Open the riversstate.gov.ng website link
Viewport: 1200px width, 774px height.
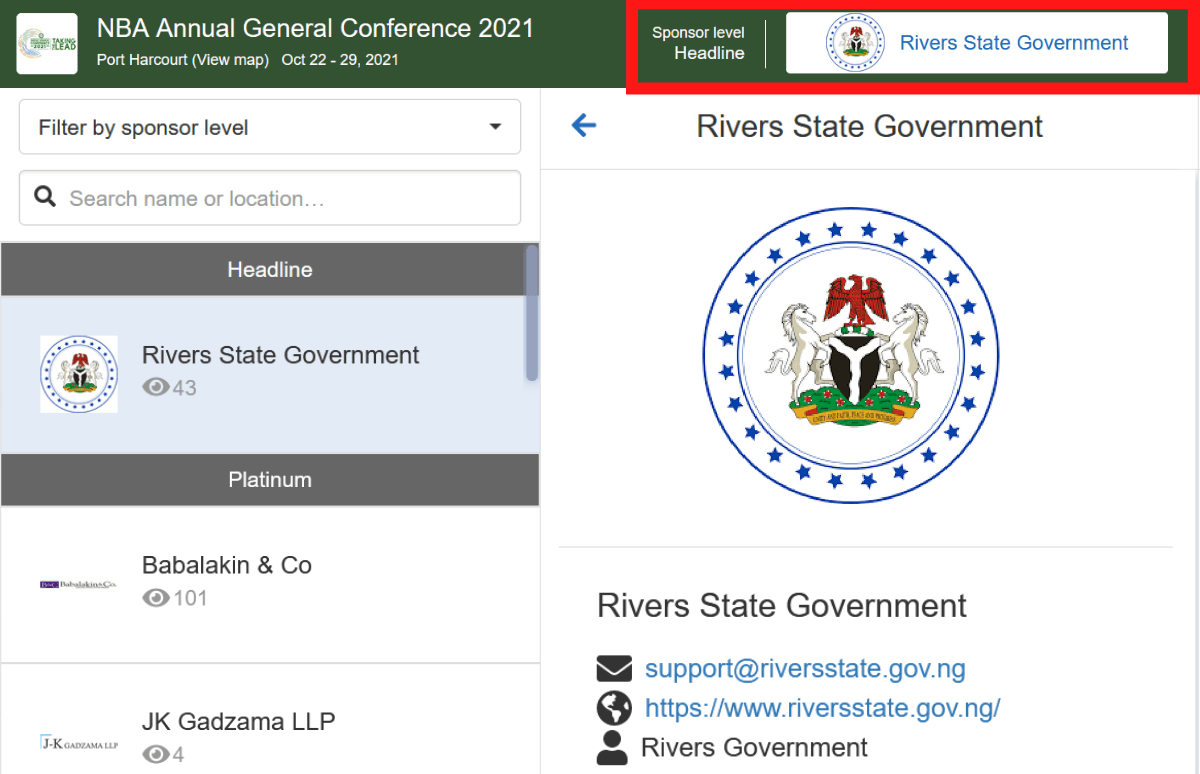(x=822, y=707)
